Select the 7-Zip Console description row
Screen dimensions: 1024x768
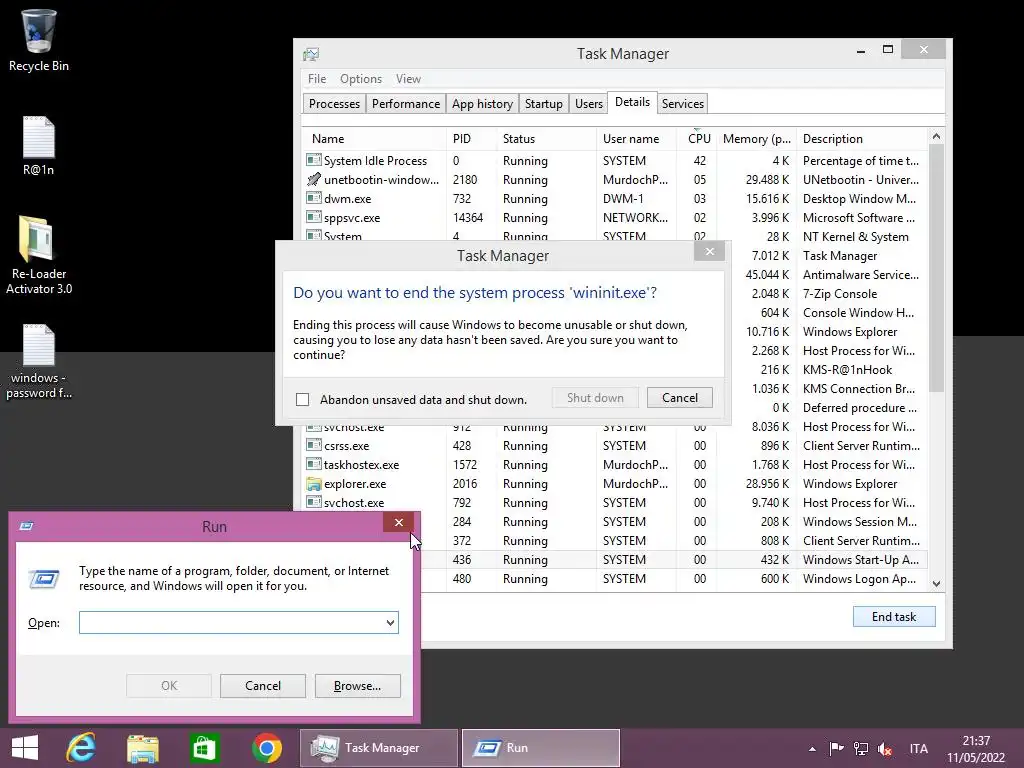point(839,294)
